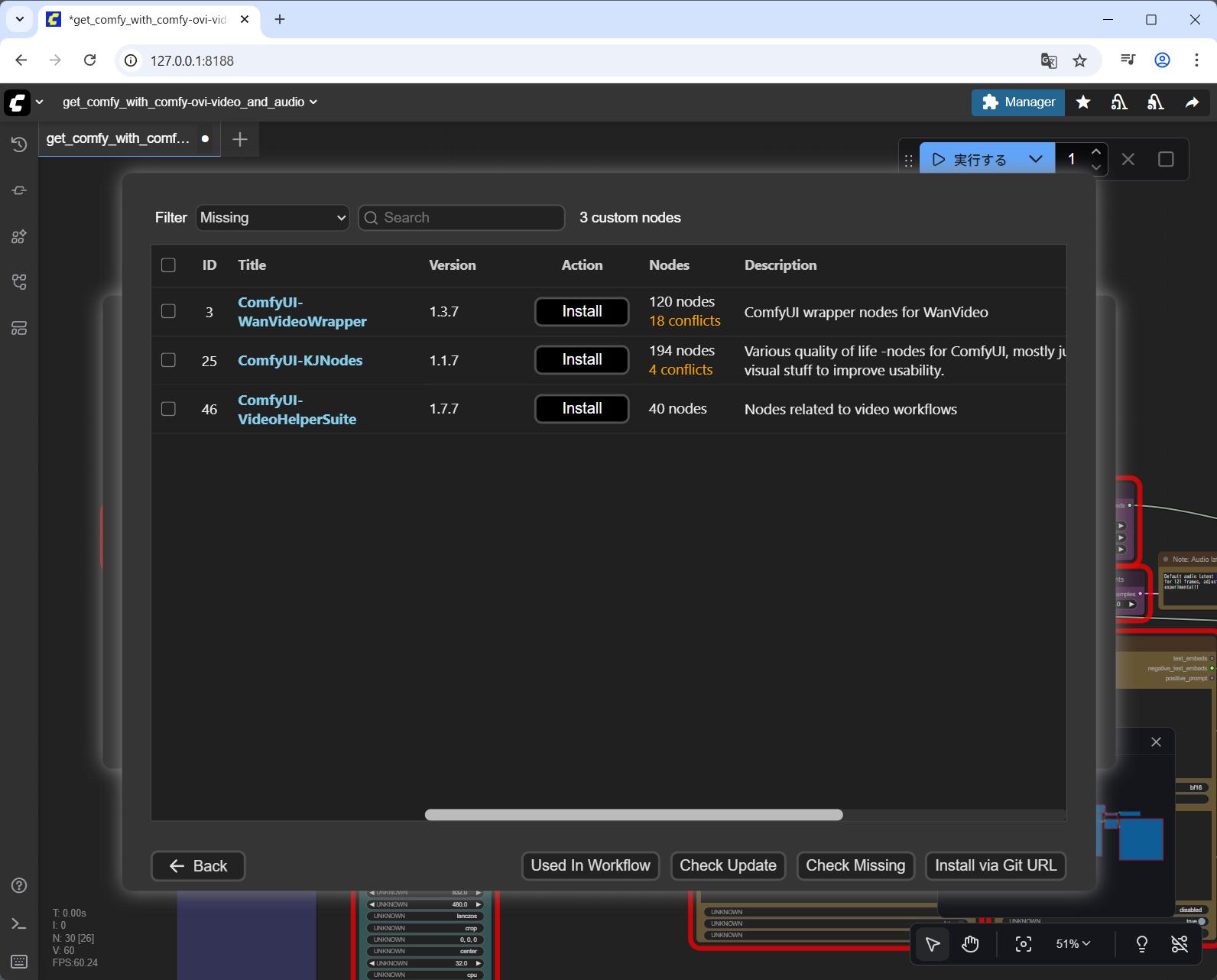Check the ComfyUI-WanVideoWrapper row checkbox
The height and width of the screenshot is (980, 1217).
tap(168, 311)
